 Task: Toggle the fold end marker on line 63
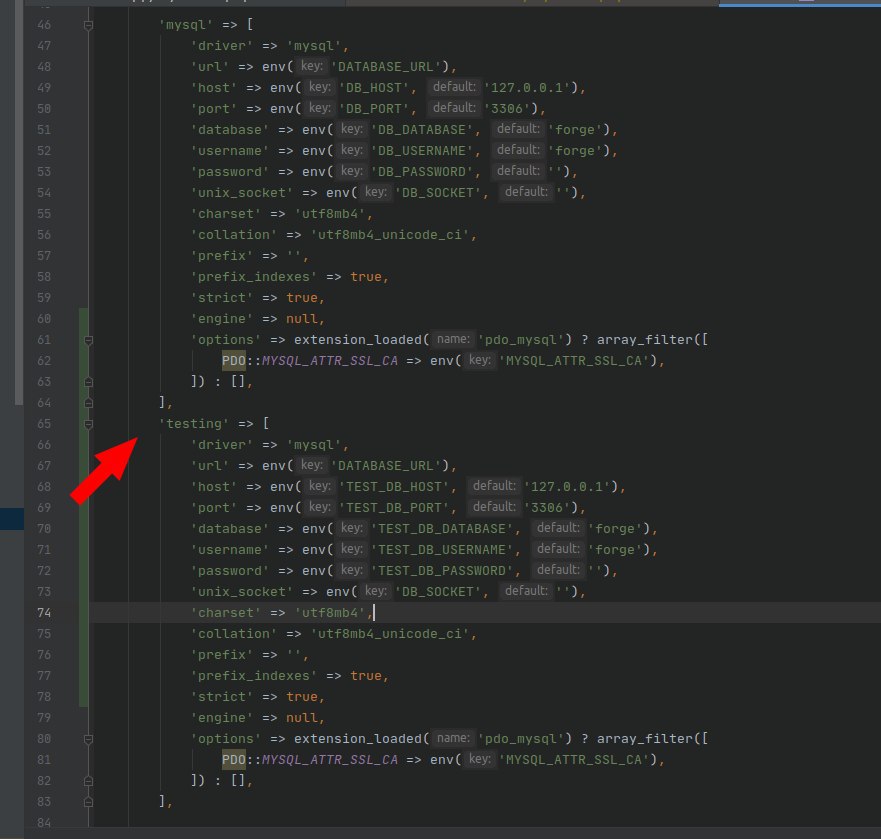click(x=88, y=382)
